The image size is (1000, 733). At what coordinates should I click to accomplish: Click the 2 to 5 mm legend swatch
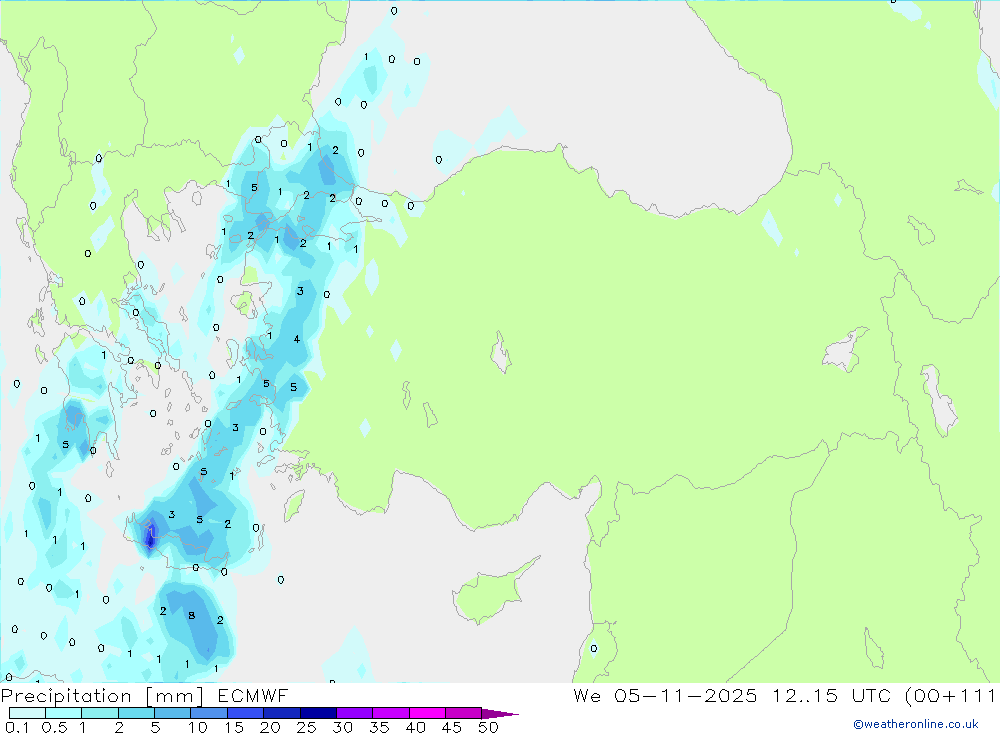pyautogui.click(x=136, y=713)
